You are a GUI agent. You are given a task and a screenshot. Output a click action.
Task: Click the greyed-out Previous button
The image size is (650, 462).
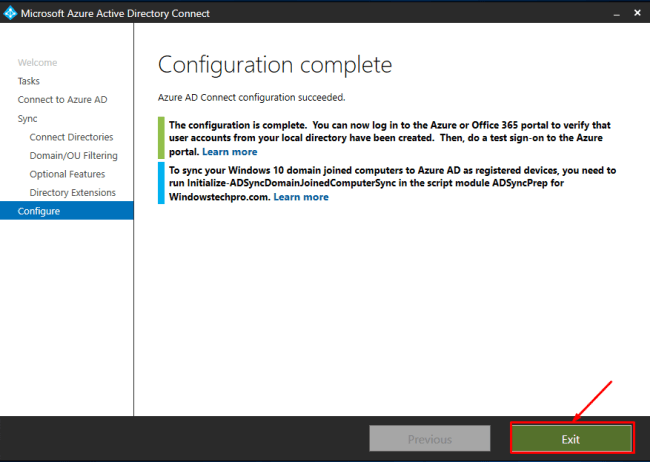pyautogui.click(x=429, y=439)
